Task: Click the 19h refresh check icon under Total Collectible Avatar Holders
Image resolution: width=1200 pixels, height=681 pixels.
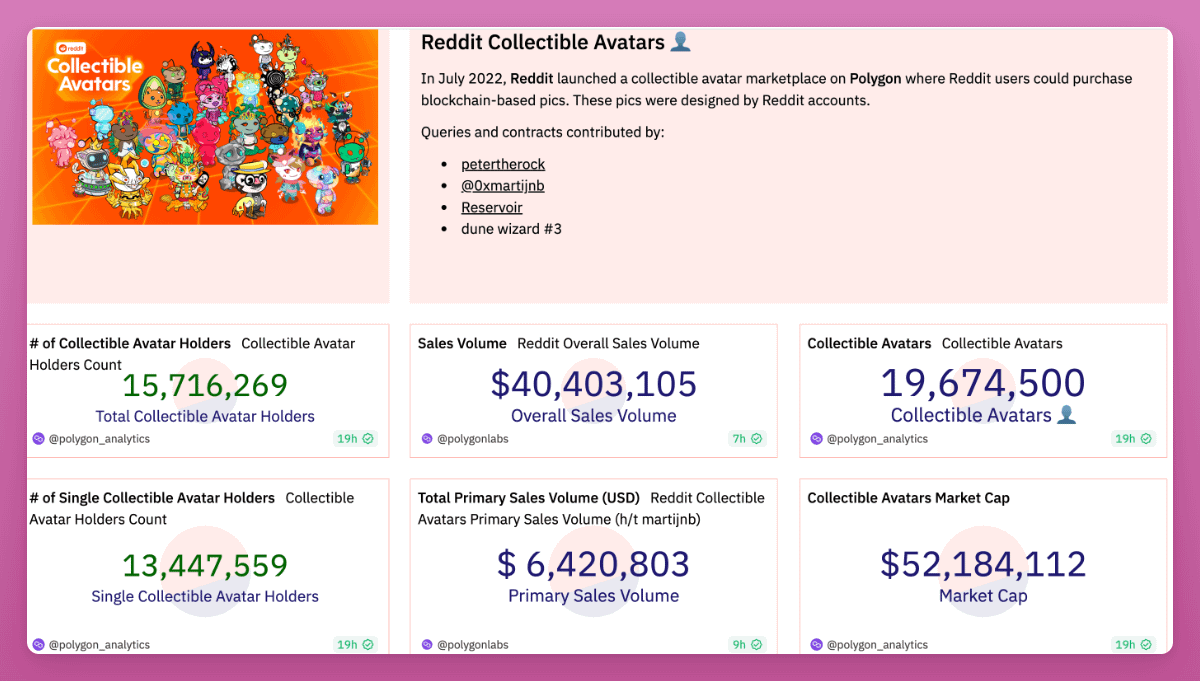Action: pos(368,439)
